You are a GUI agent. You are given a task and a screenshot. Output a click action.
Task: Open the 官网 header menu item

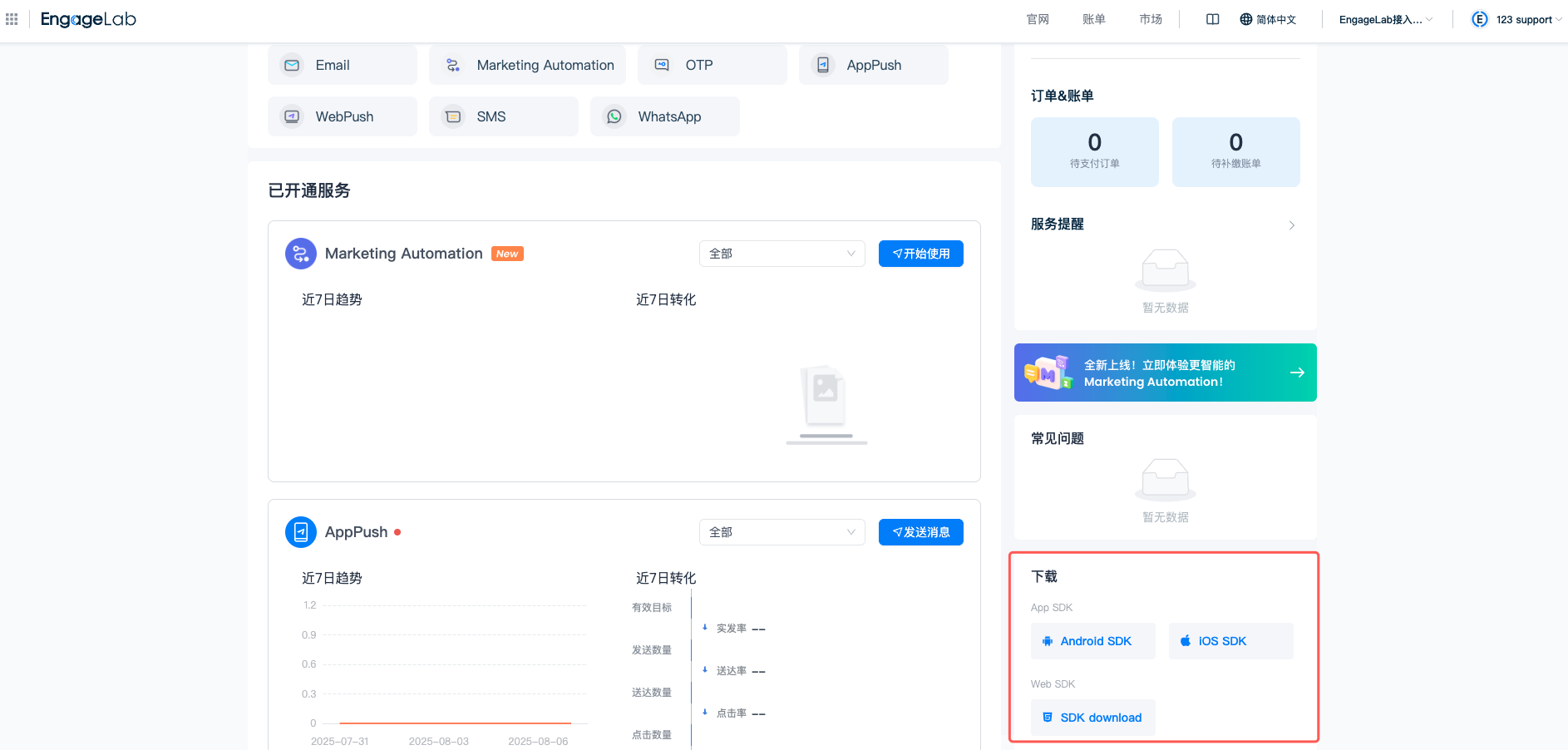[1038, 19]
